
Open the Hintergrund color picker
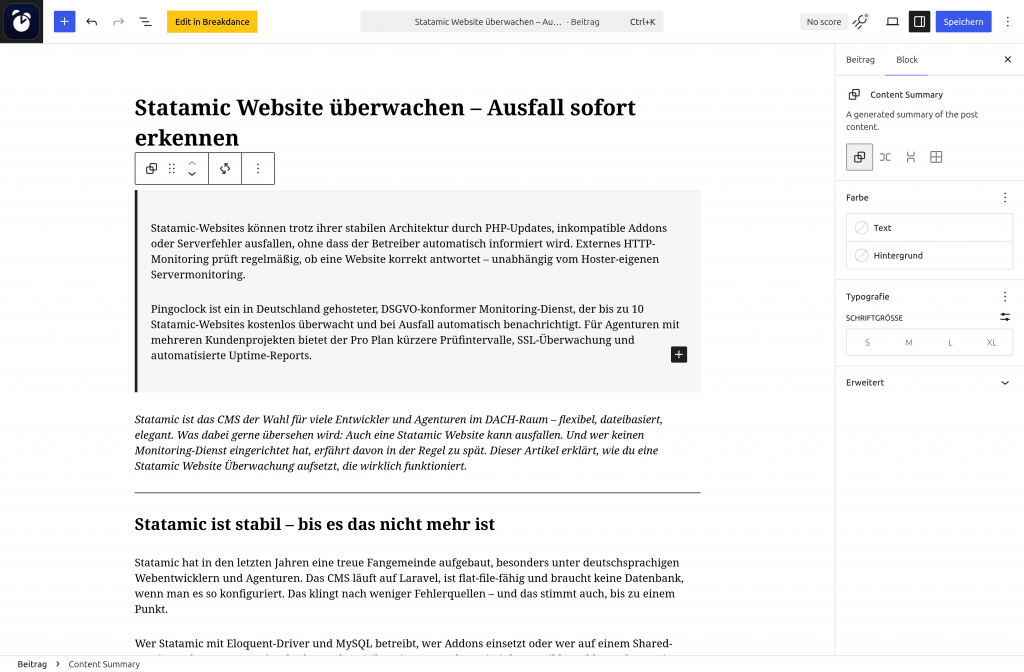coord(929,255)
